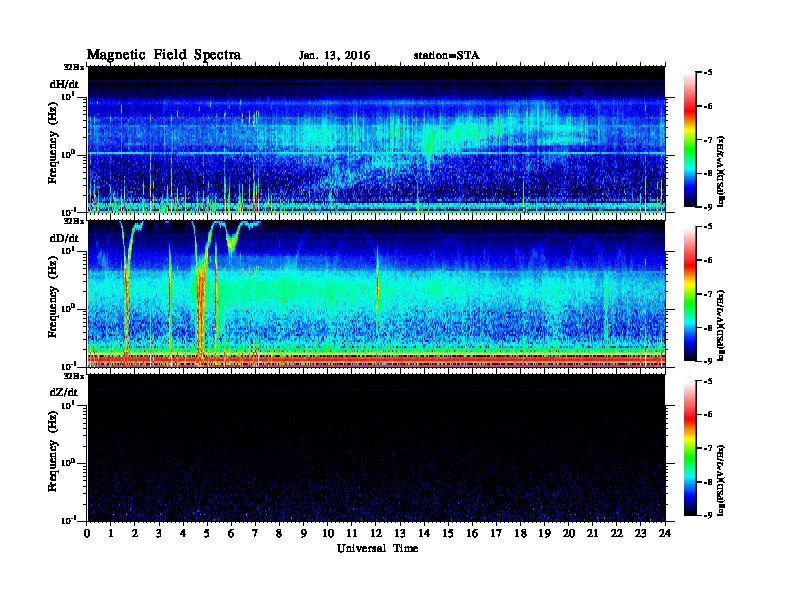
Task: Click the dD/dt panel label
Action: 64,238
